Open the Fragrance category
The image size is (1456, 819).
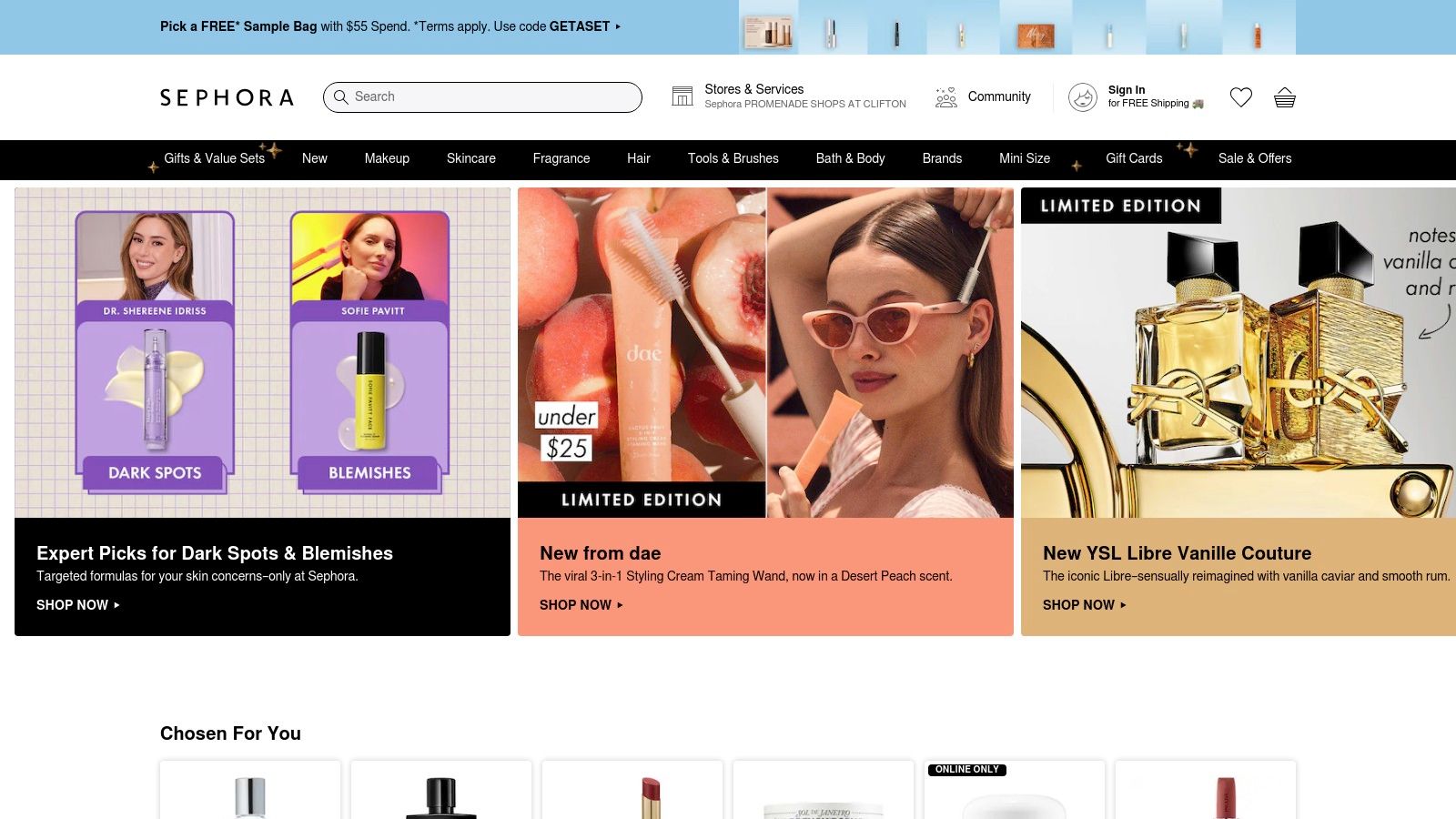point(561,158)
